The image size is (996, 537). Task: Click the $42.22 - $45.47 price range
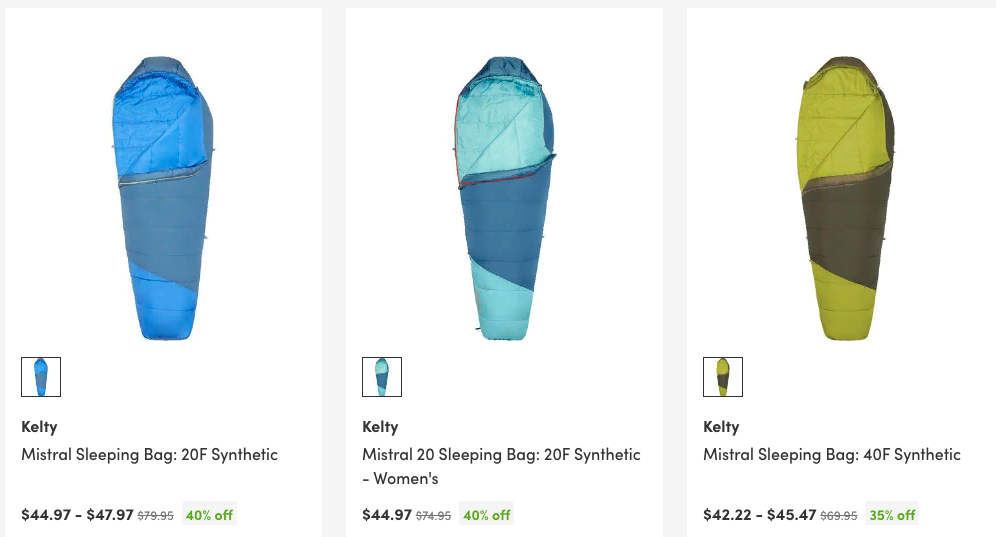[759, 515]
